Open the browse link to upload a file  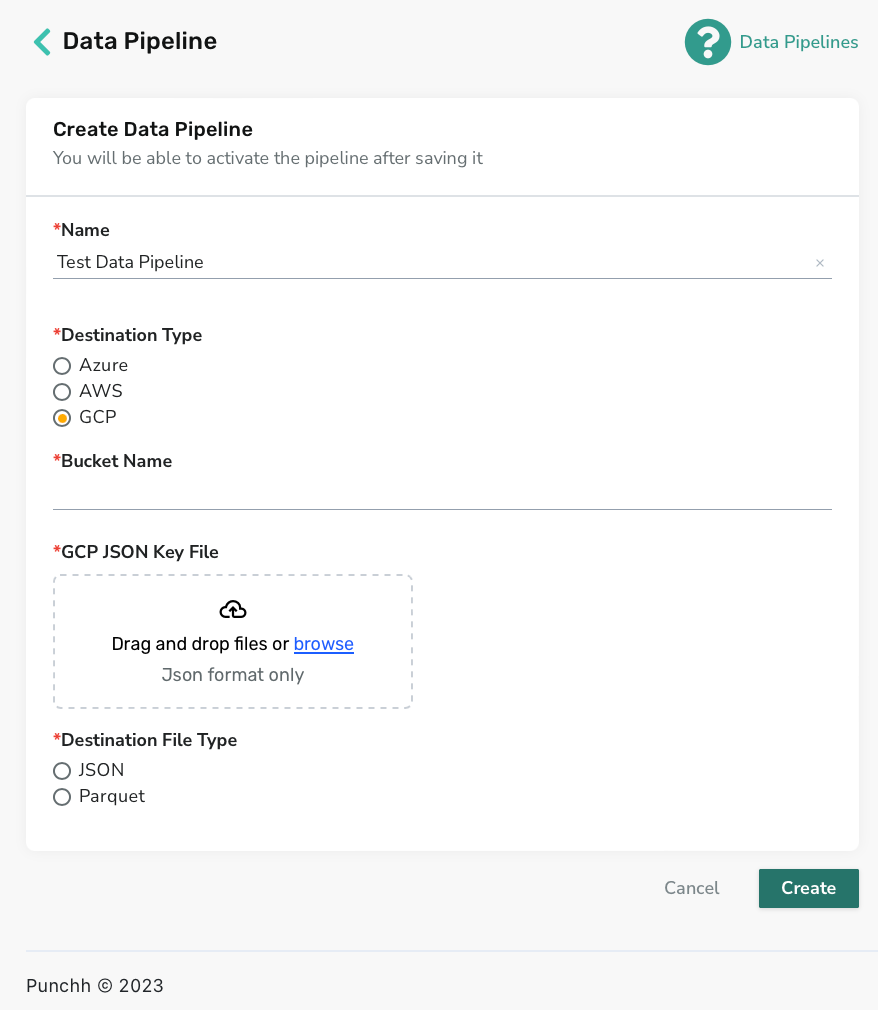pyautogui.click(x=323, y=643)
